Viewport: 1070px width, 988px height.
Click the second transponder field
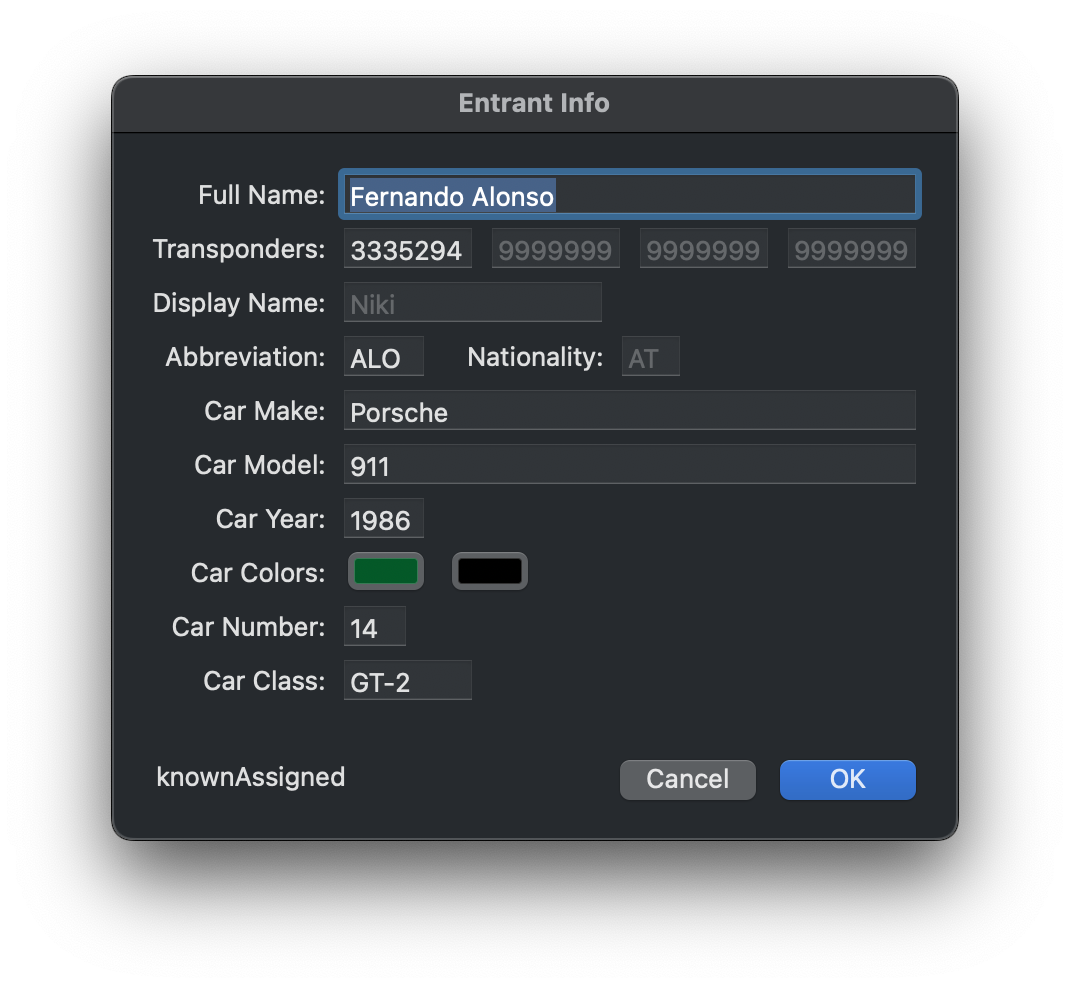[555, 249]
